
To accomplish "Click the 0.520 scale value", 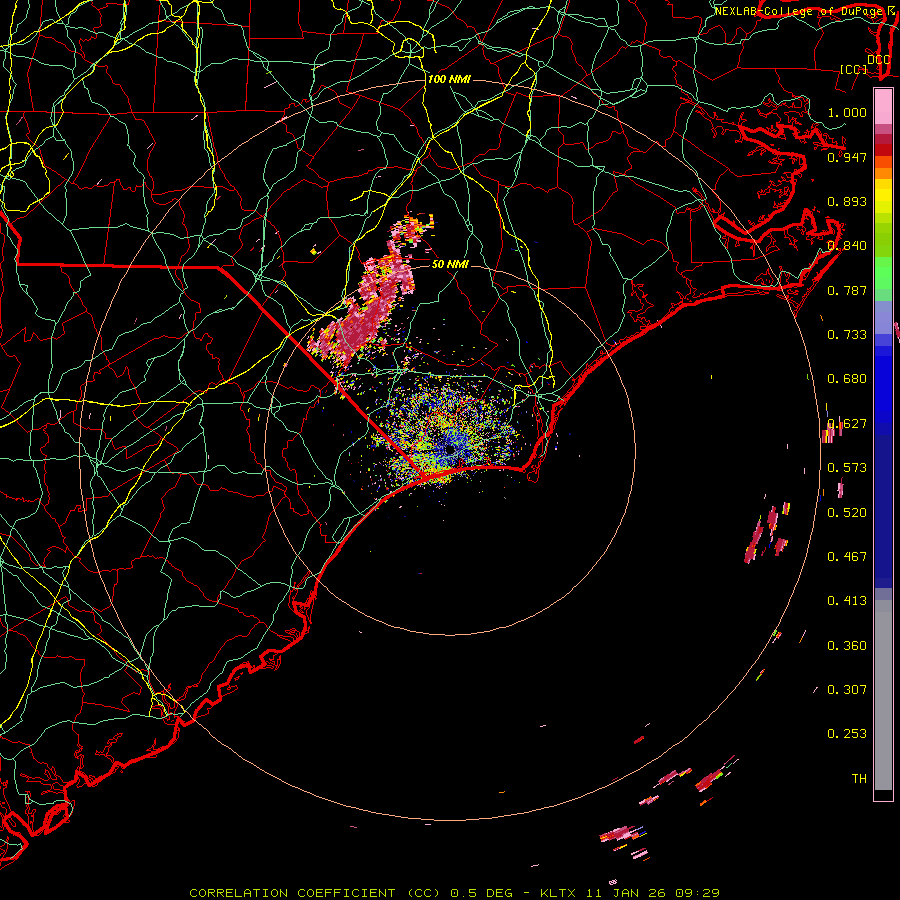I will tap(847, 513).
